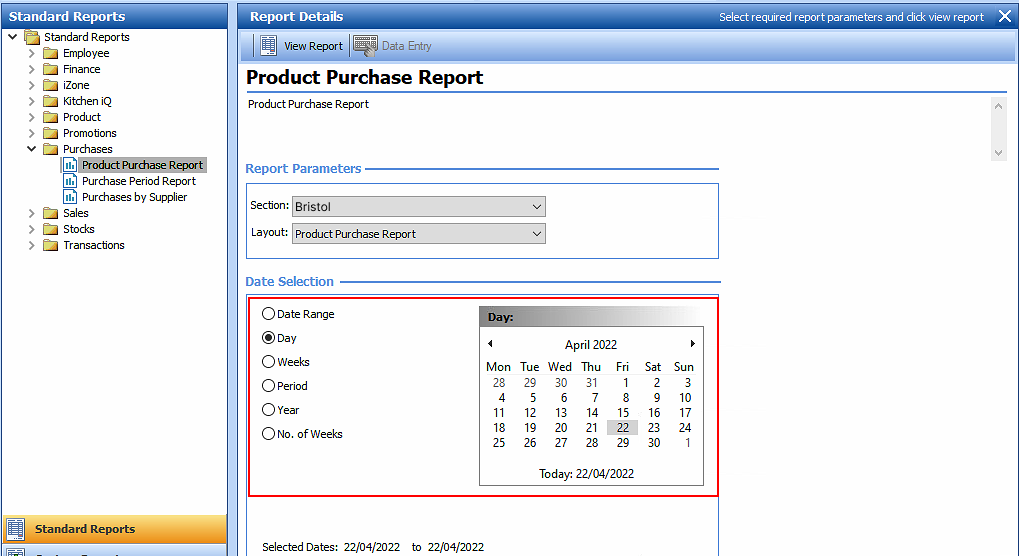Select the Date Range radio option

(x=269, y=314)
